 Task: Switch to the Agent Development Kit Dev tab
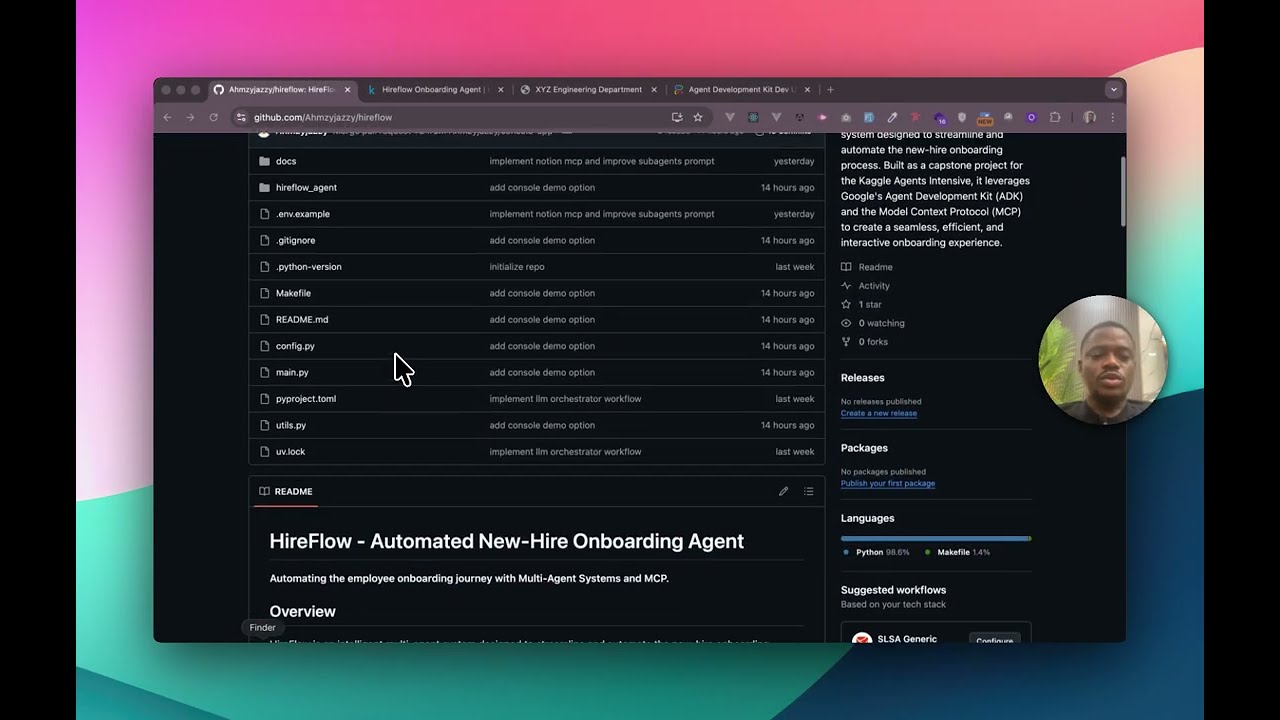[741, 89]
